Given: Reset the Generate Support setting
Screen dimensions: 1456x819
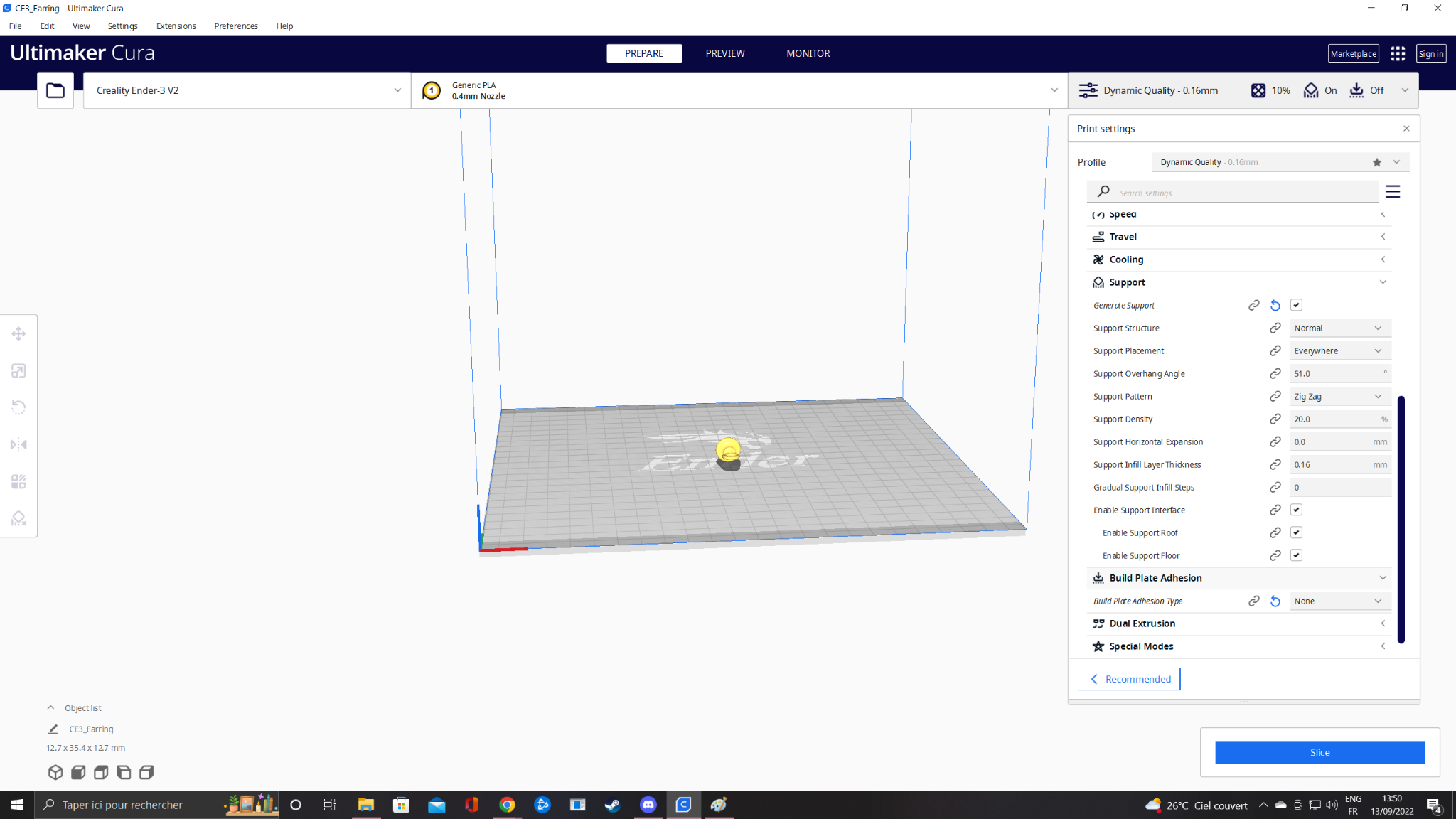Looking at the screenshot, I should click(x=1275, y=305).
